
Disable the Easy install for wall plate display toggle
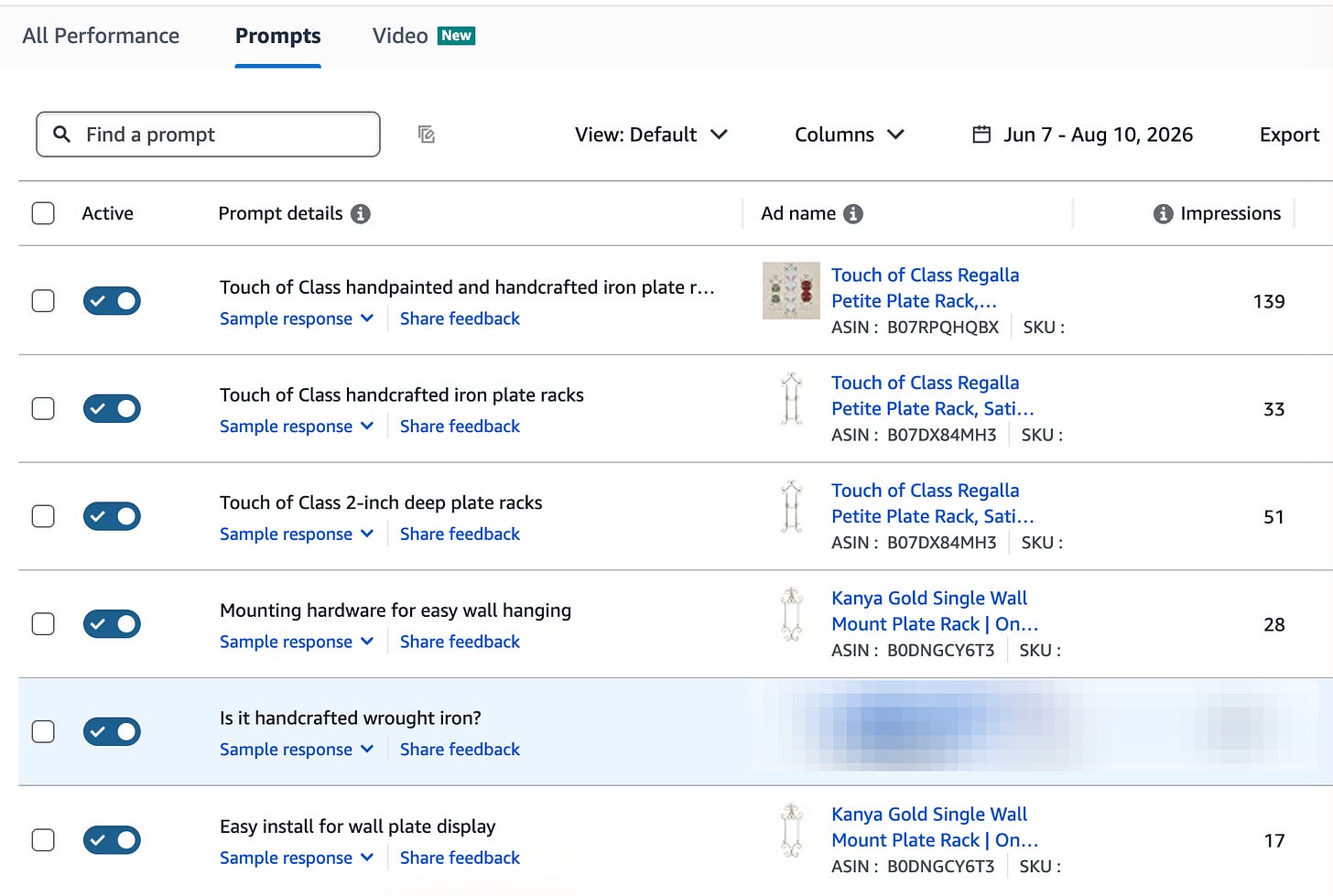pos(112,839)
